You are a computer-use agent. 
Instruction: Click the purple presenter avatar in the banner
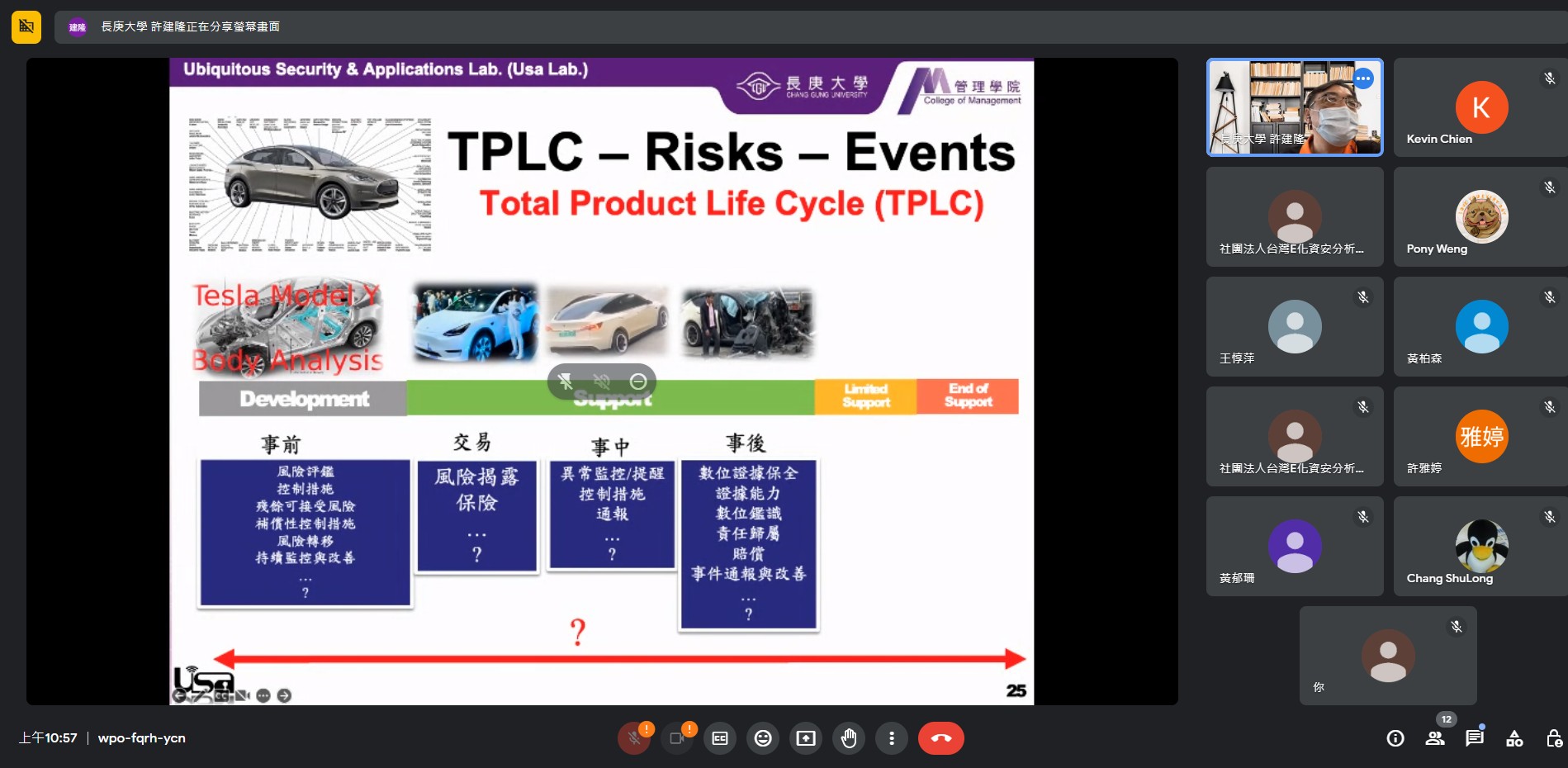[78, 27]
